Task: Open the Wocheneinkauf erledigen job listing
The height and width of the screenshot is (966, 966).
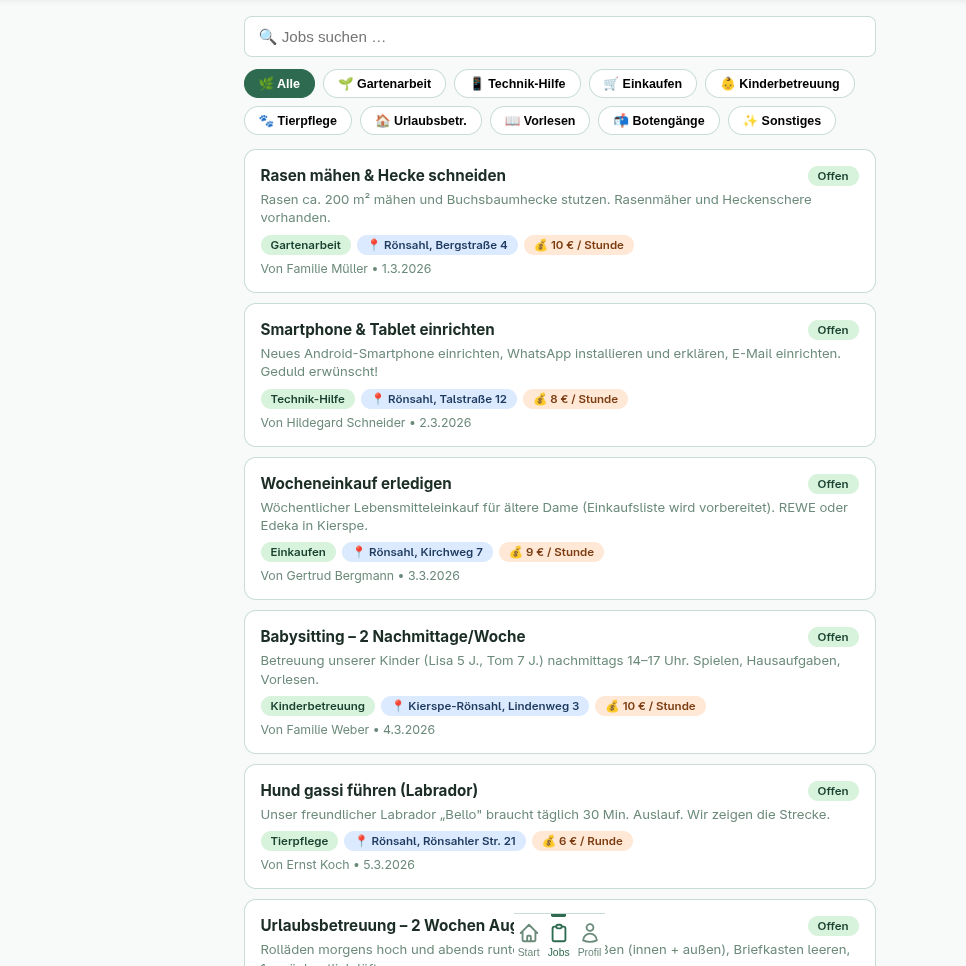Action: (356, 484)
